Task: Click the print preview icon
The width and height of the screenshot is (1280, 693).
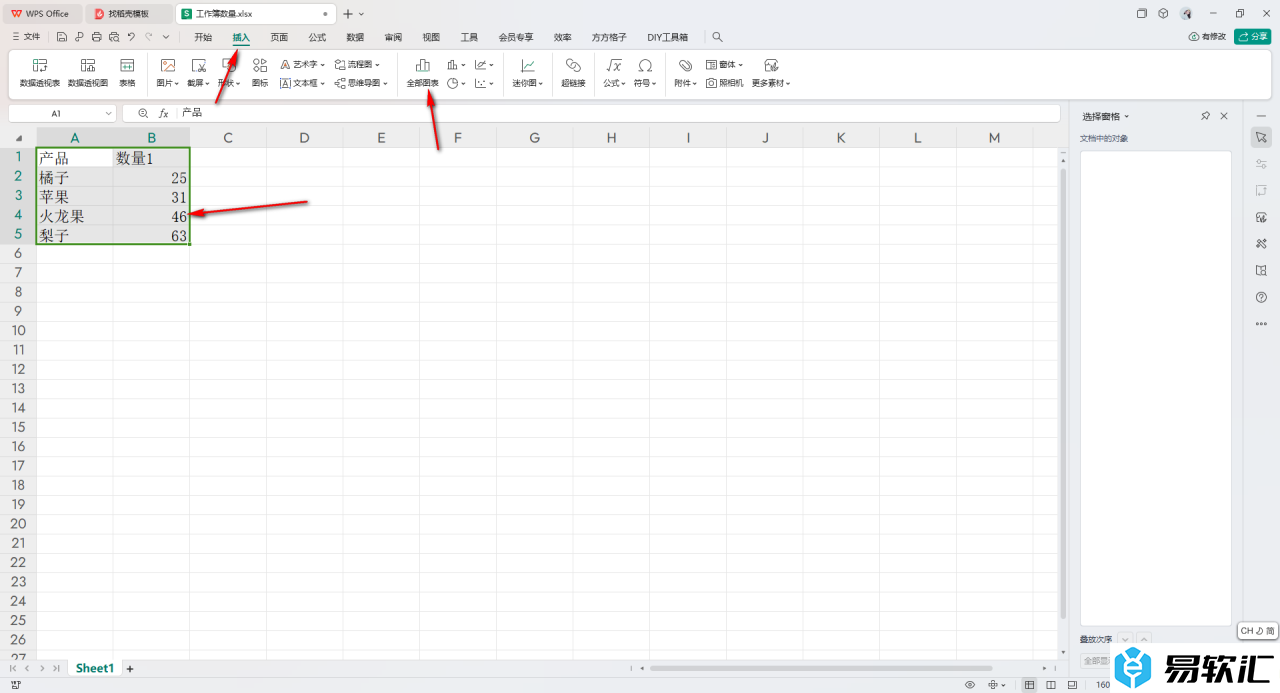Action: point(113,37)
